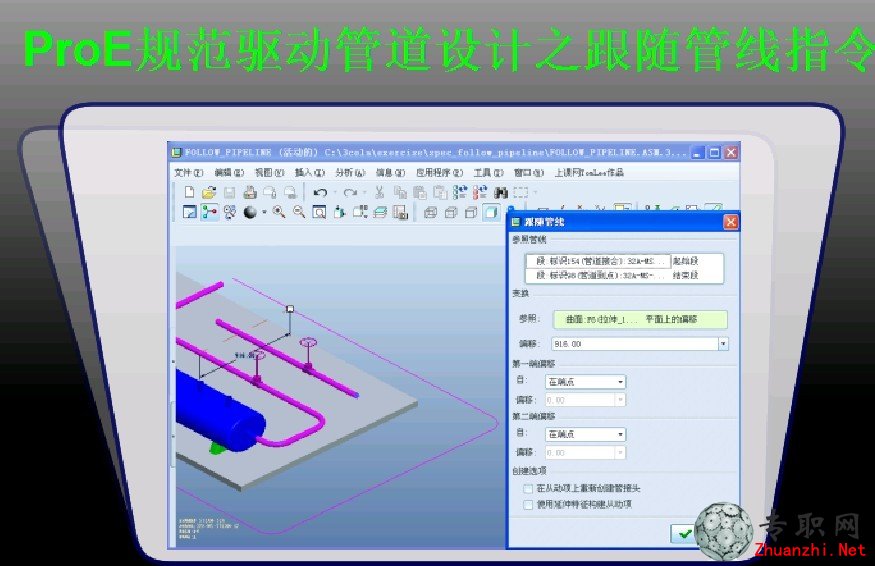The image size is (875, 566).
Task: Switch to No Hidden display style
Action: coord(471,212)
